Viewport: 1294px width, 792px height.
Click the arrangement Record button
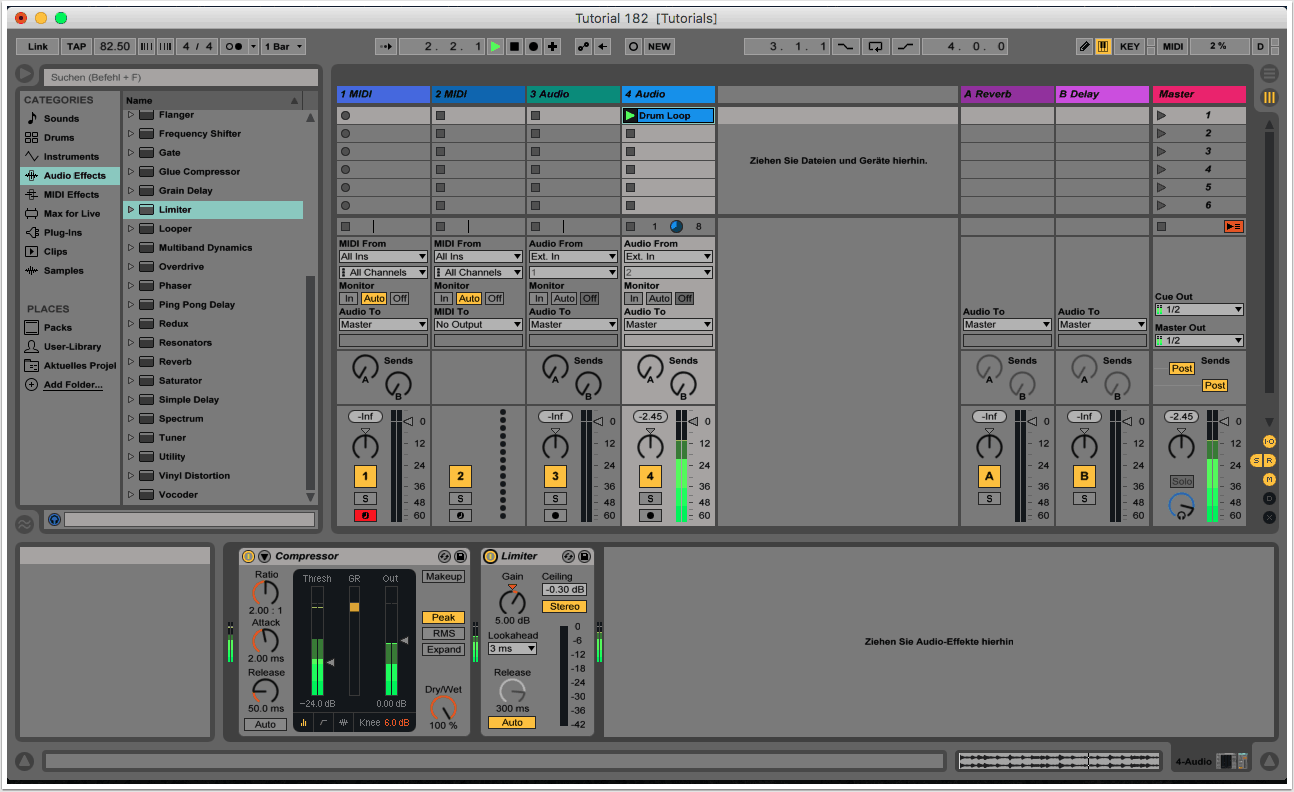pyautogui.click(x=533, y=46)
